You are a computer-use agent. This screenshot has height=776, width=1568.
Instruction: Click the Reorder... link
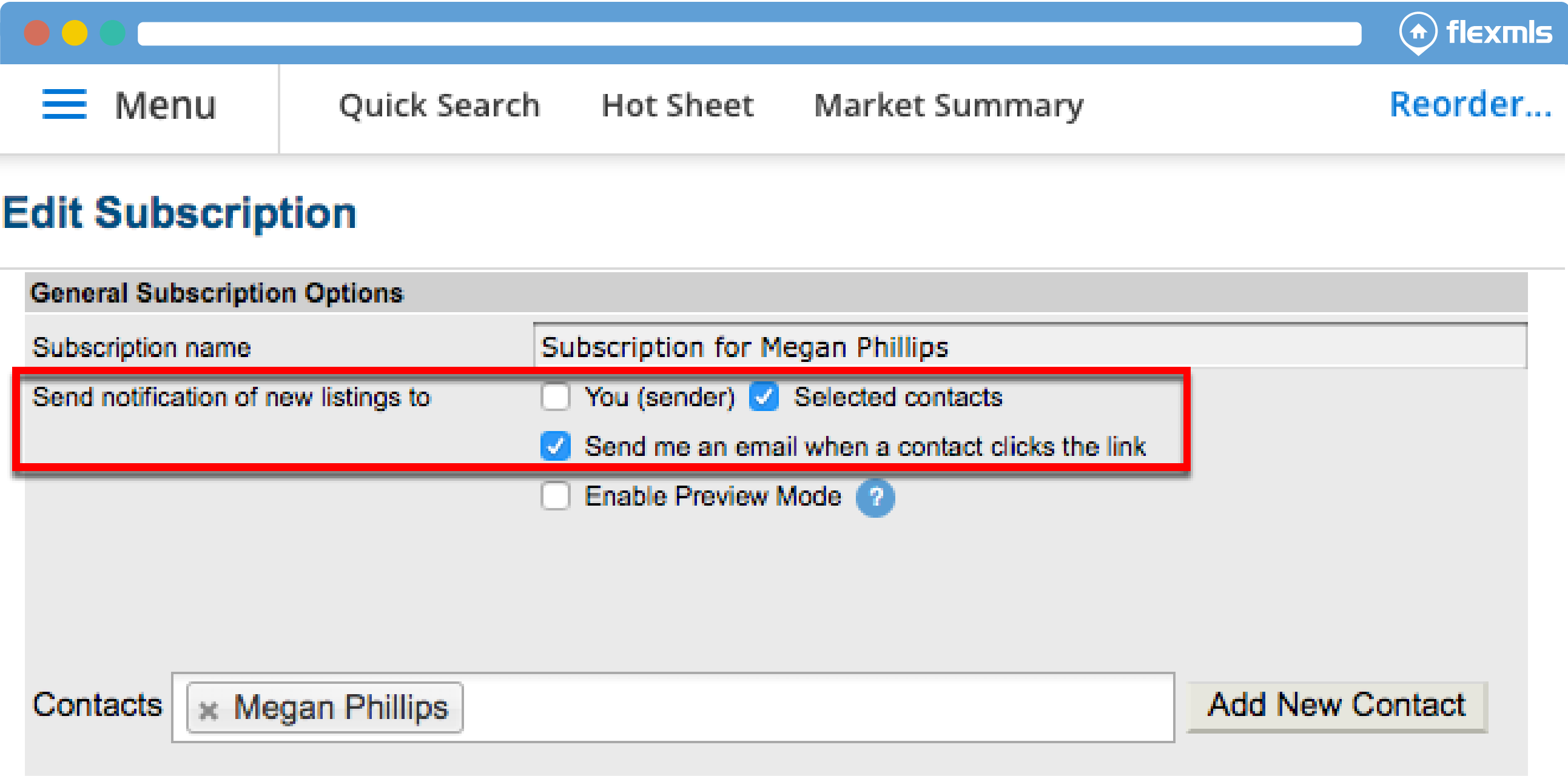1470,105
